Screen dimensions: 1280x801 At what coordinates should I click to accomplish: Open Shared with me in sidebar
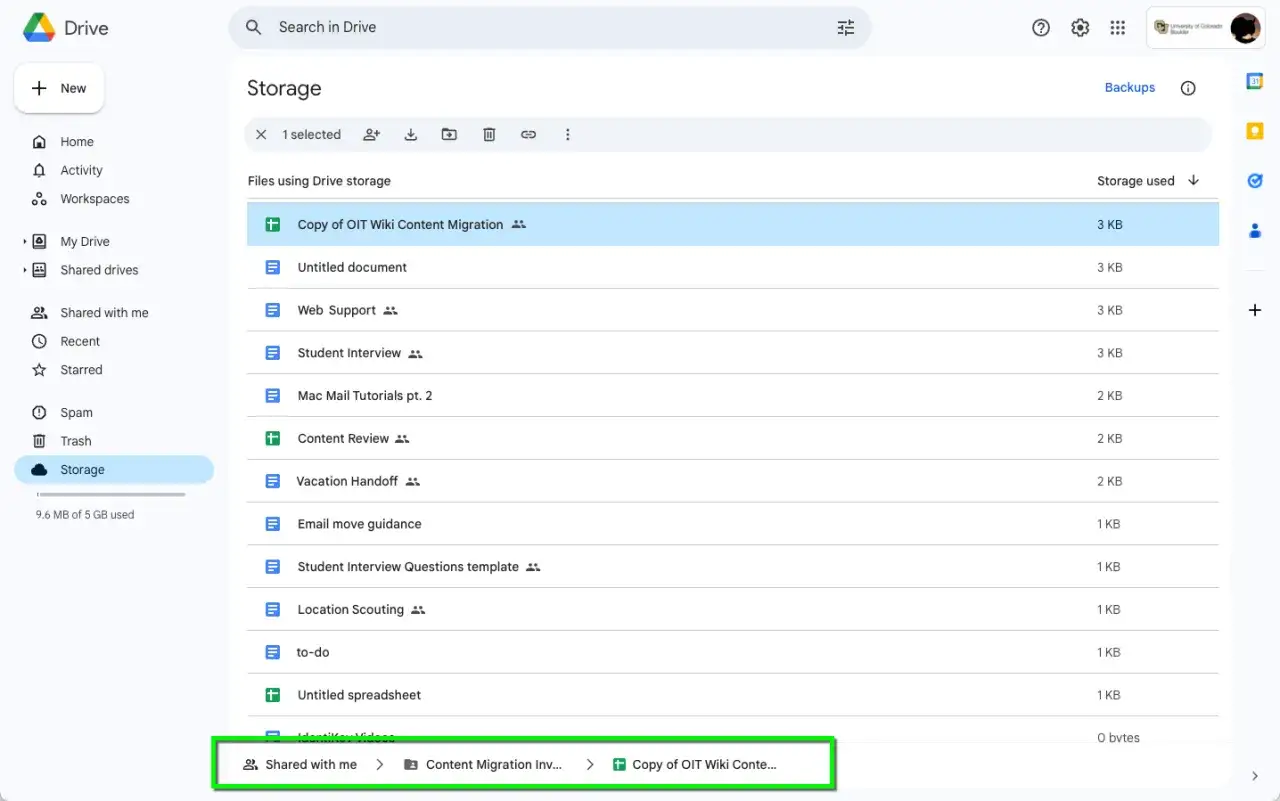tap(114, 313)
